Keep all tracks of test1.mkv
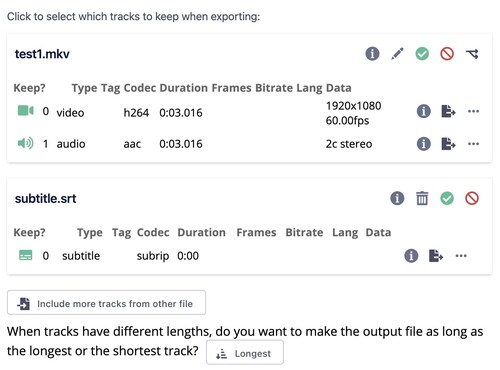 tap(422, 53)
